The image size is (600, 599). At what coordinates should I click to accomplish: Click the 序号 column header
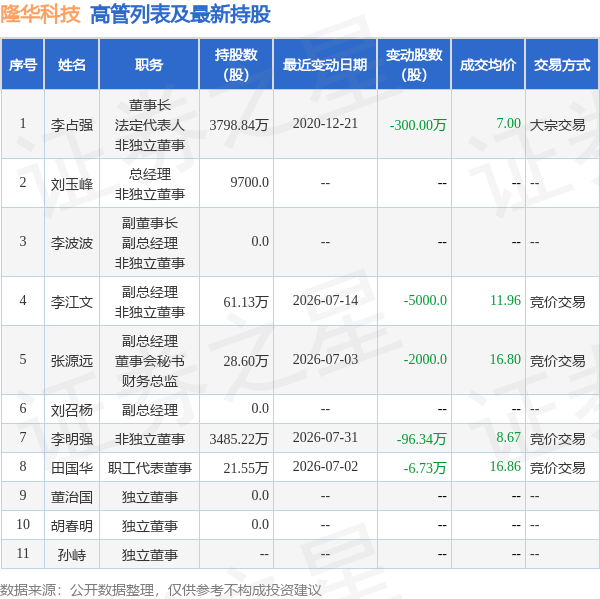click(23, 64)
